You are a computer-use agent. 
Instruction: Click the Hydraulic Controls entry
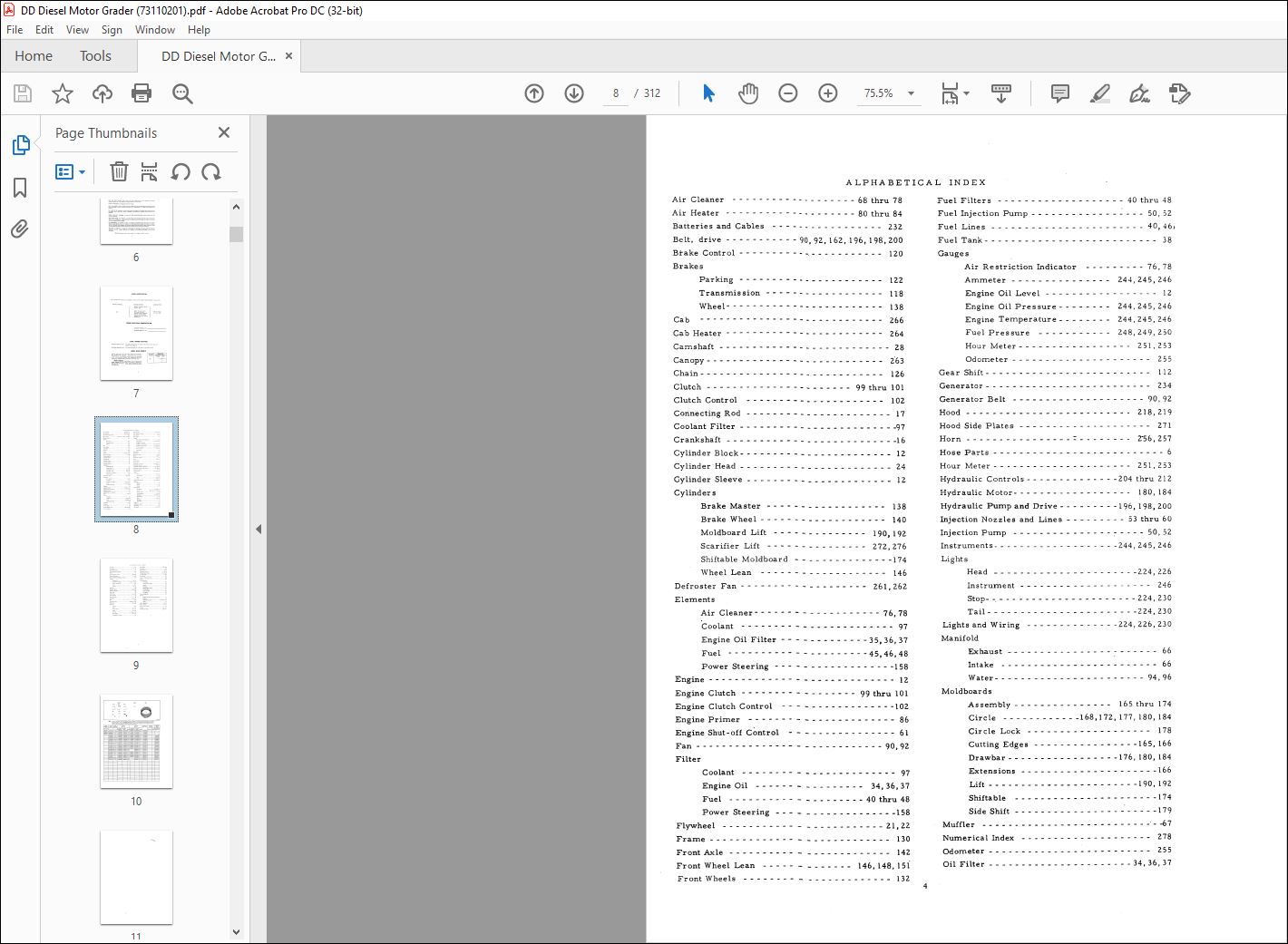[1056, 479]
